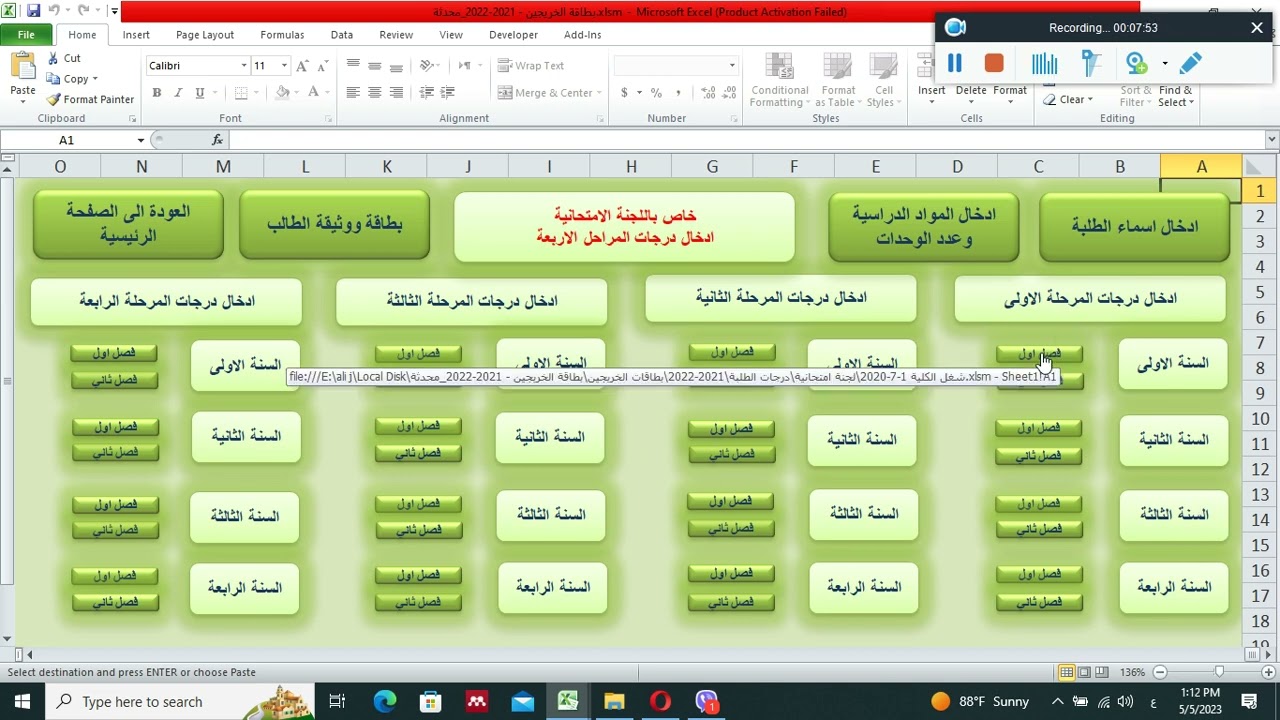Pause recording in recorder toolbar
The image size is (1280, 720).
tap(954, 63)
